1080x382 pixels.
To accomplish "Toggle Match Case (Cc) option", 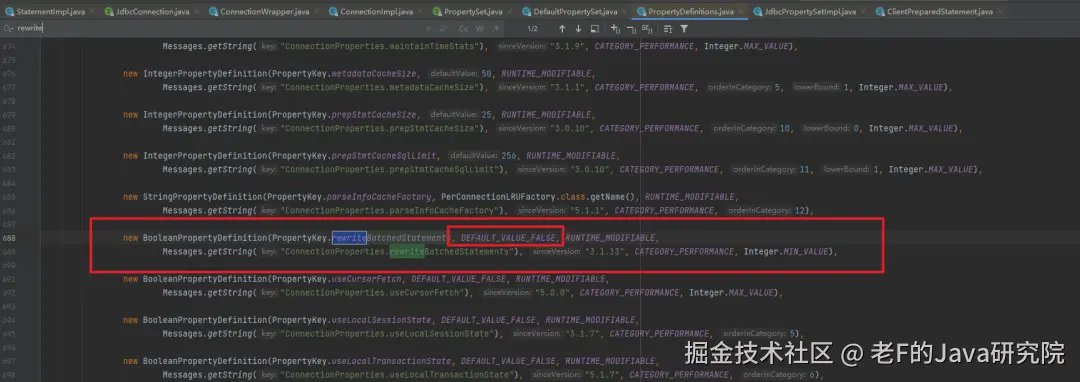I will 464,28.
